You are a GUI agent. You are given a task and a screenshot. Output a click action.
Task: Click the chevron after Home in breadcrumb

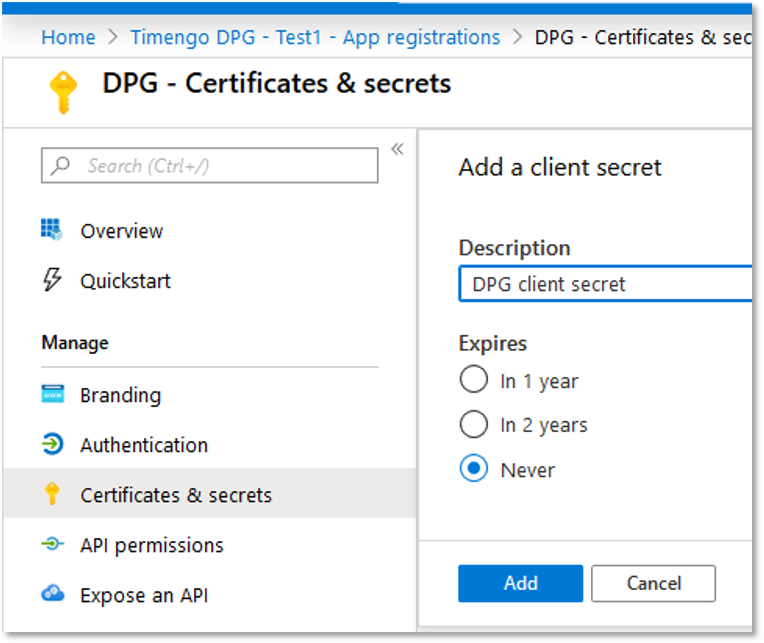click(x=113, y=37)
